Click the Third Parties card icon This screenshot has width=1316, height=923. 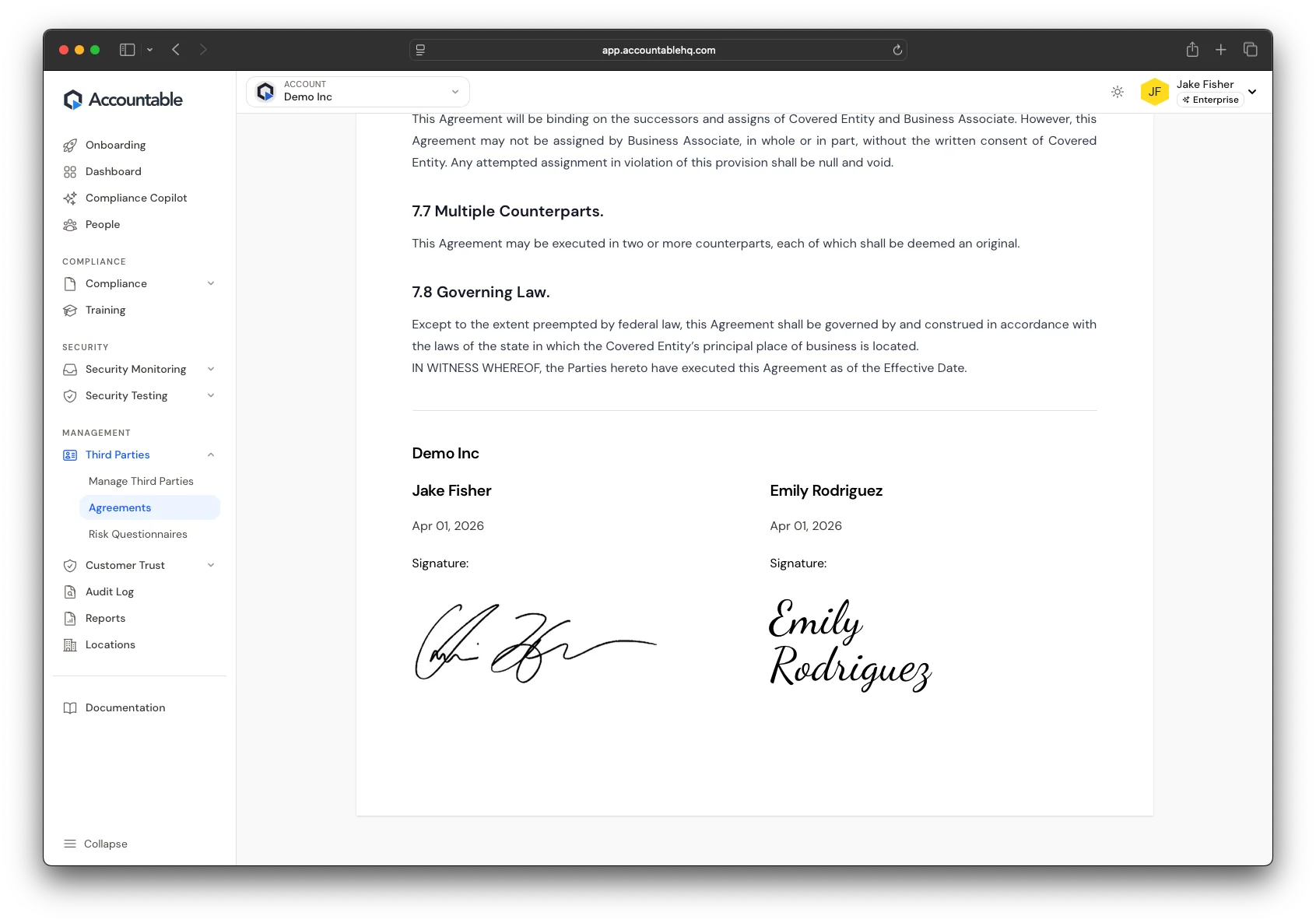[x=70, y=455]
